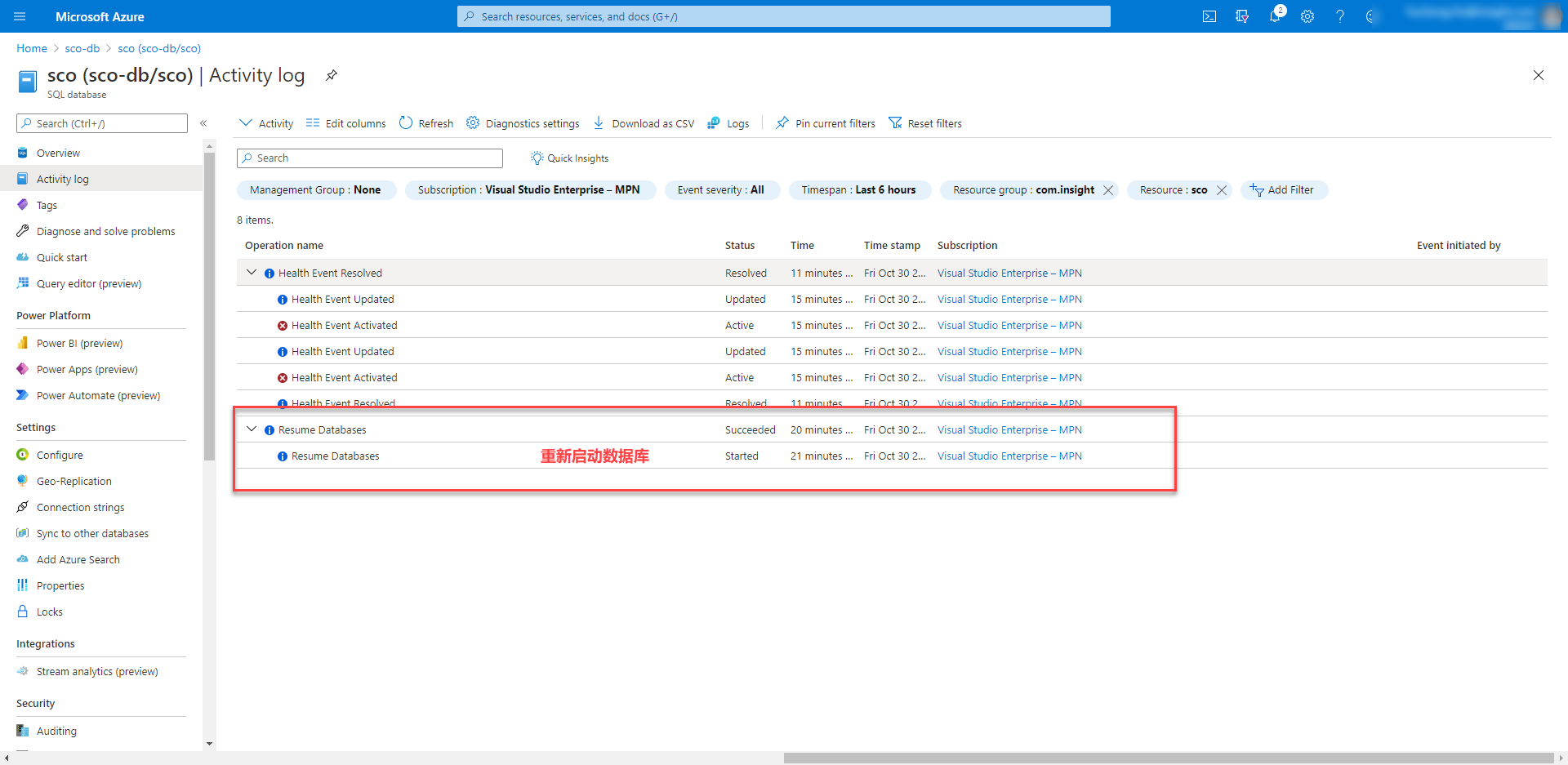This screenshot has width=1568, height=765.
Task: Click the Power Apps (preview) icon
Action: pos(23,369)
